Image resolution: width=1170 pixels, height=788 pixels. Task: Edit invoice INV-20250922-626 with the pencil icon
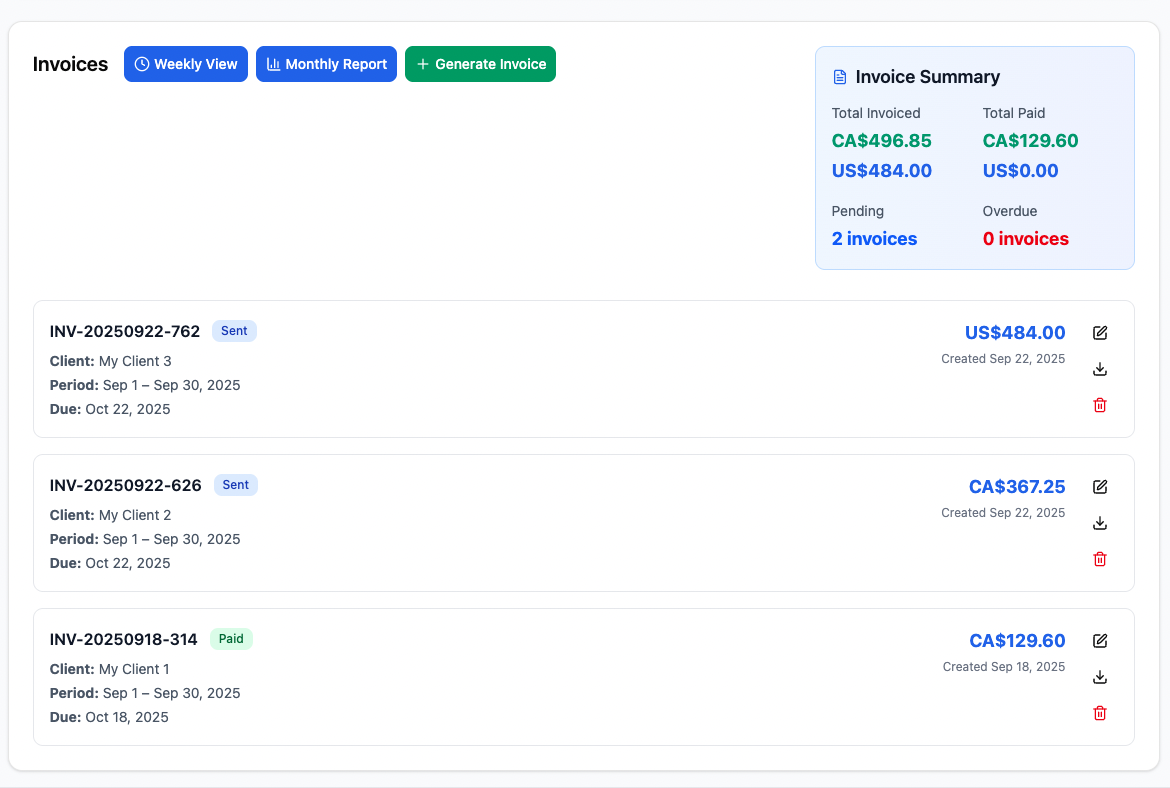click(1100, 487)
